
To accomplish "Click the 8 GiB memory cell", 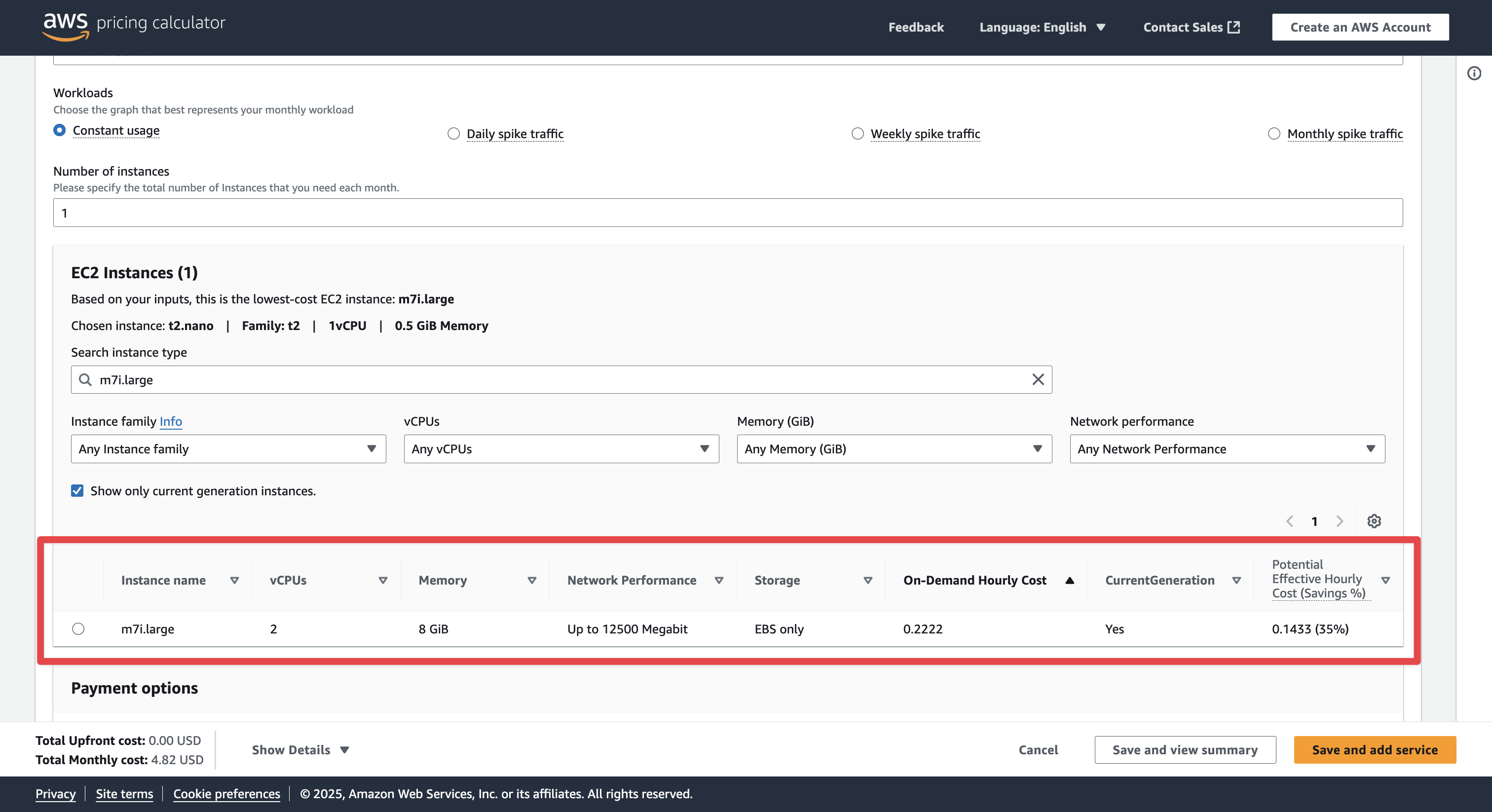I will tap(433, 628).
